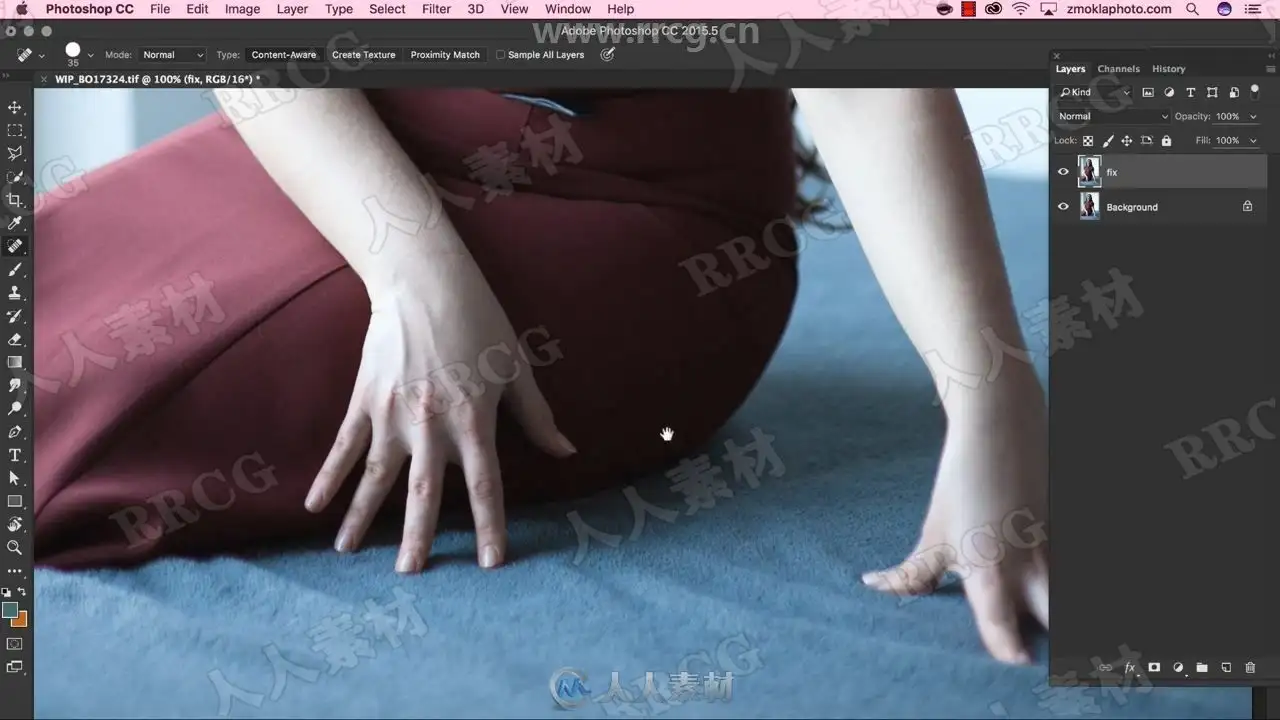Click the foreground color swatch
1280x720 pixels.
coord(10,609)
